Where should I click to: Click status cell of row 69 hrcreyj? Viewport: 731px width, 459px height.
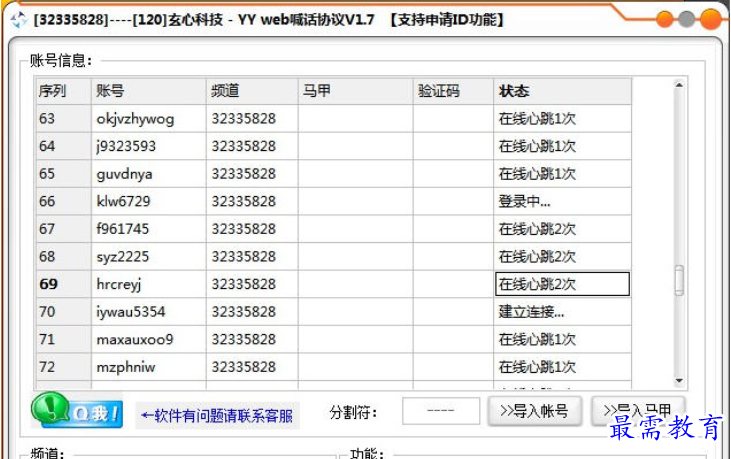[562, 284]
